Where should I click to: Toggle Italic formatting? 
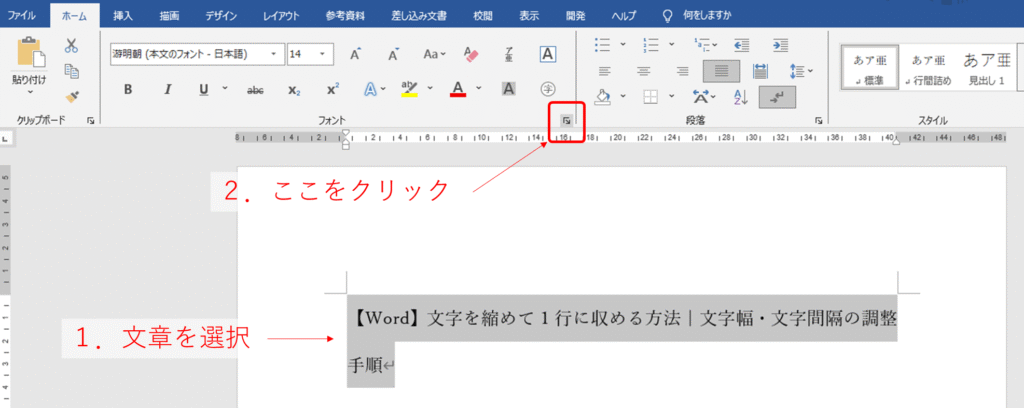coord(166,89)
